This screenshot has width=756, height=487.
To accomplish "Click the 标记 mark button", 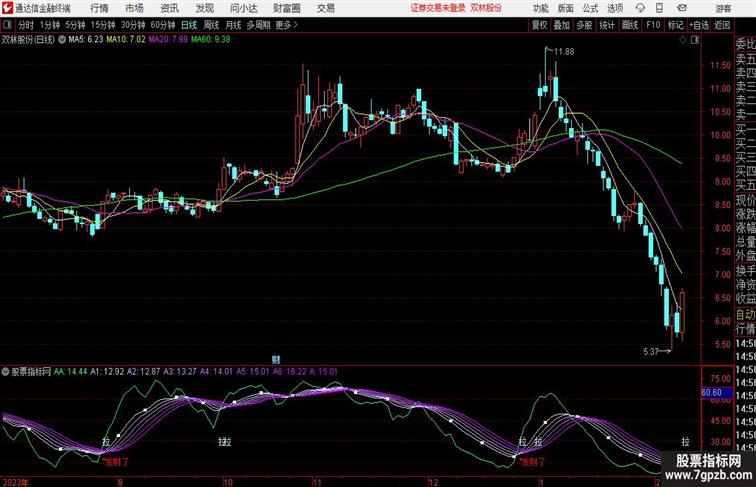I will tap(675, 25).
